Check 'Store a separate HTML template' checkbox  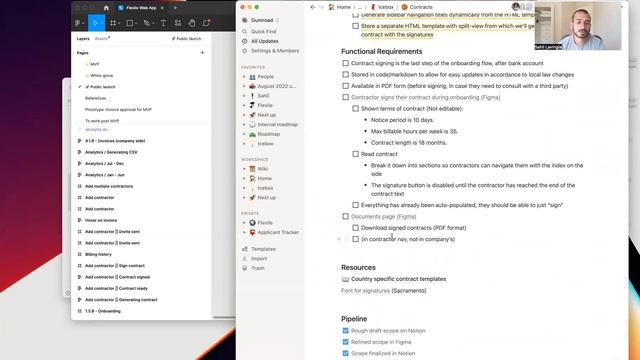coord(356,26)
